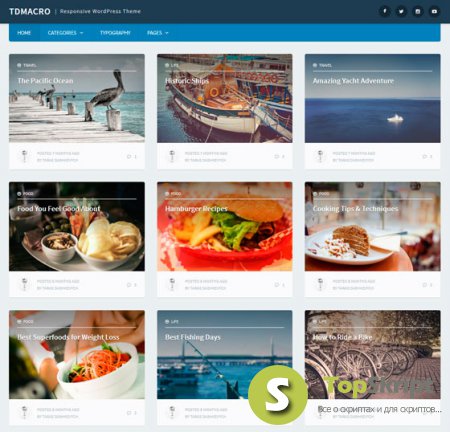Open the YouTube social icon
The width and height of the screenshot is (450, 432).
point(434,11)
